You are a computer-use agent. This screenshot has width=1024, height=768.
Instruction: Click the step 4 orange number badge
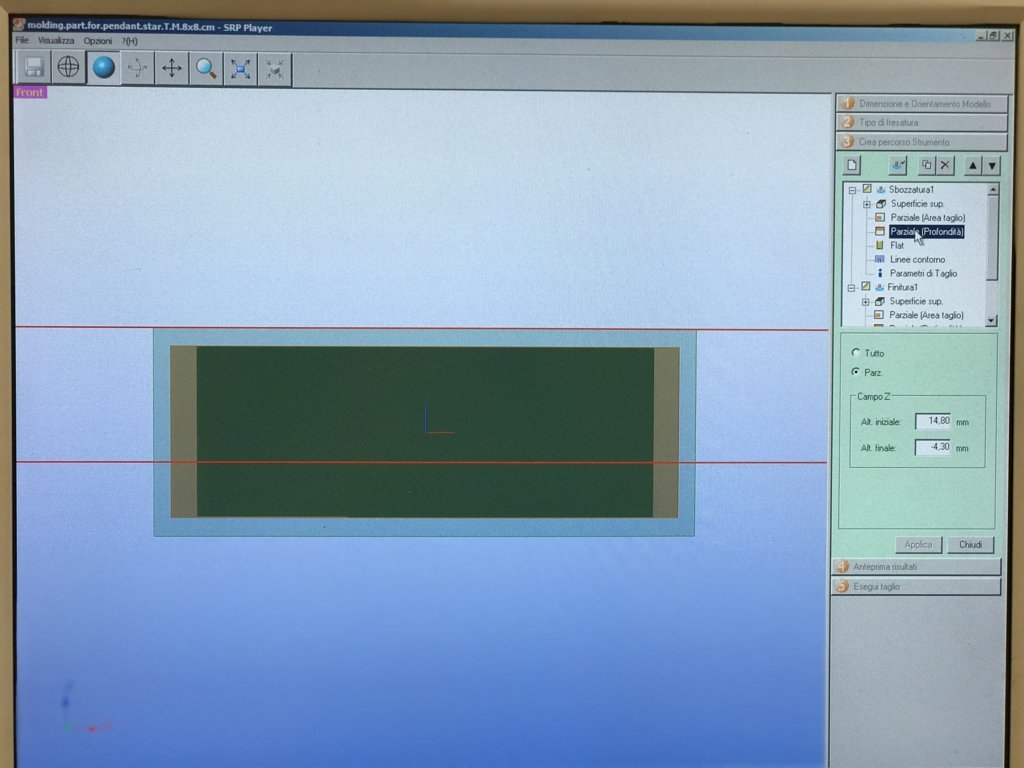842,566
